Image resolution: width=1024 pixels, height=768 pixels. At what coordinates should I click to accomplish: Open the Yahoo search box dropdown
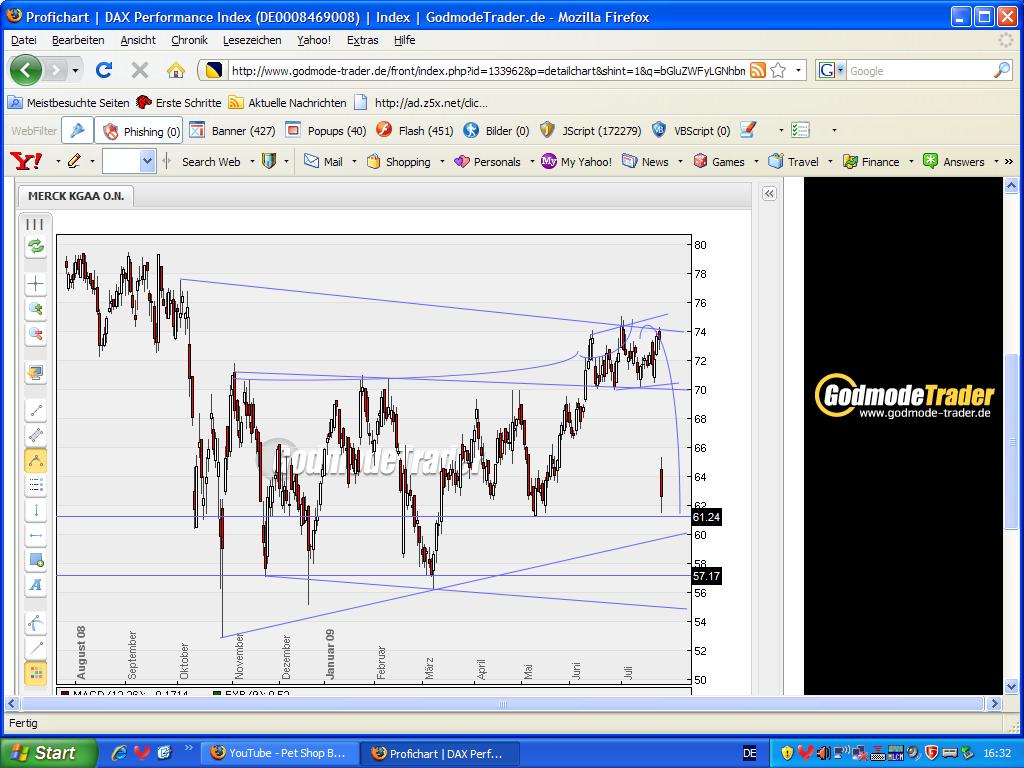pos(148,161)
